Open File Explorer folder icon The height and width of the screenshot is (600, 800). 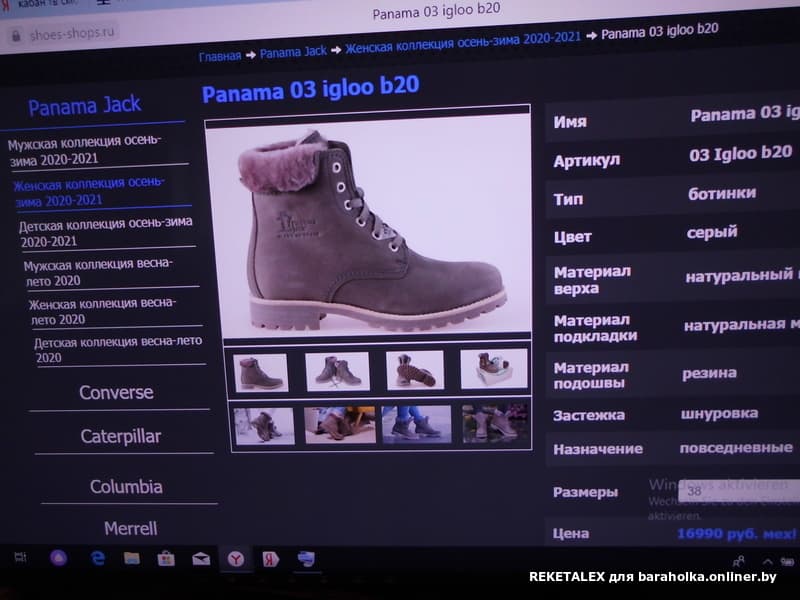click(132, 558)
